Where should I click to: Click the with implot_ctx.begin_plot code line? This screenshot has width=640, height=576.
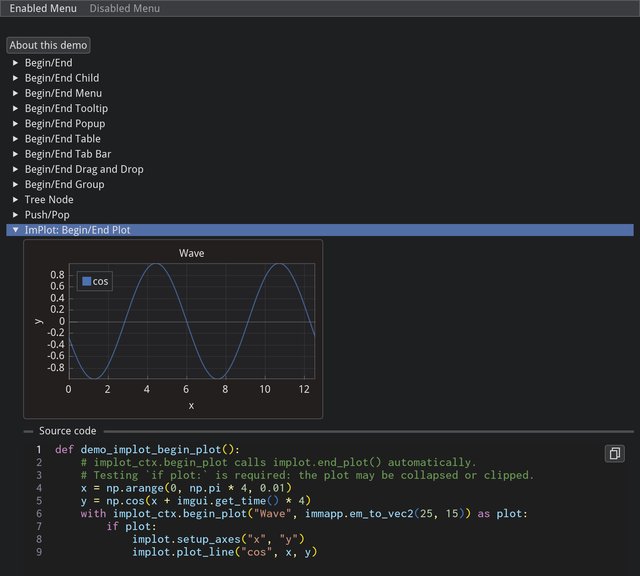(304, 514)
